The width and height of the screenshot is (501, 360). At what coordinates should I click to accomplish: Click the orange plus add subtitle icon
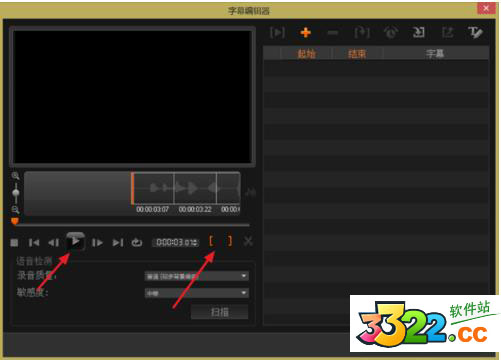(305, 33)
